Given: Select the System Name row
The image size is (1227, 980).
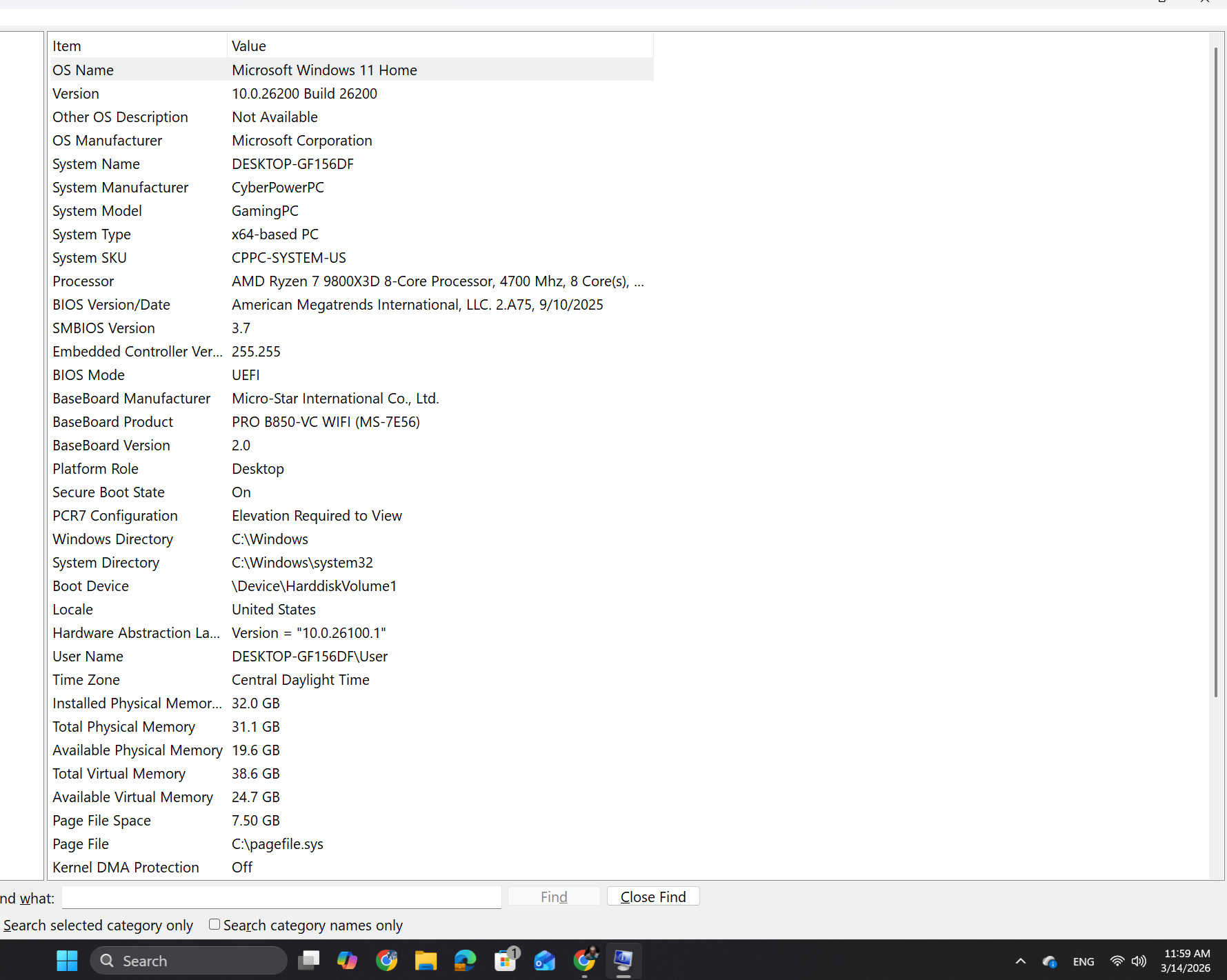Looking at the screenshot, I should tap(352, 163).
